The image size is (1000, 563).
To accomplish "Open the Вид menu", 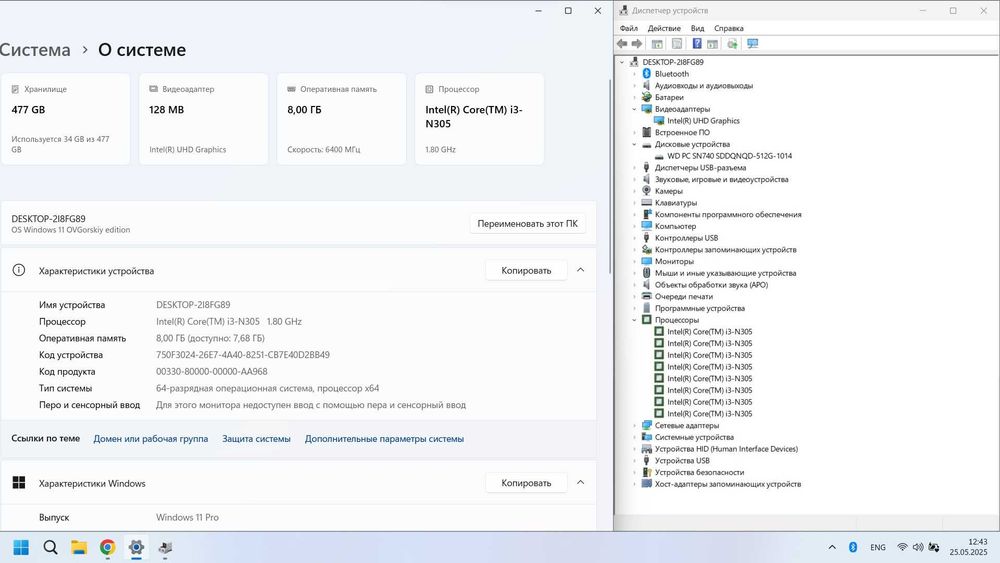I will click(x=698, y=29).
